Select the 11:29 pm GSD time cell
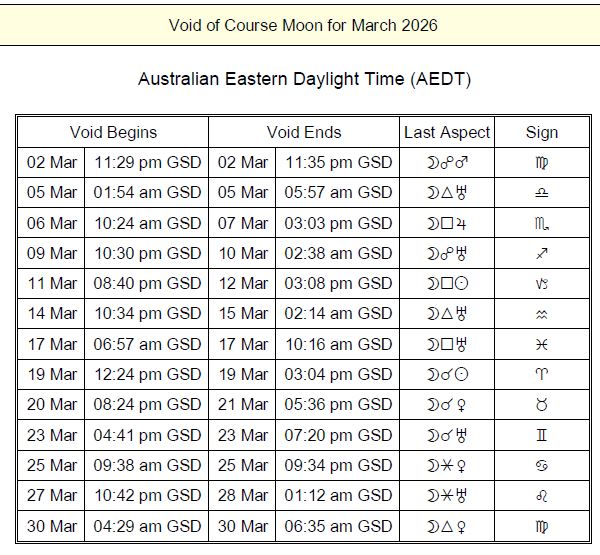Screen dimensions: 600x555 (x=147, y=162)
